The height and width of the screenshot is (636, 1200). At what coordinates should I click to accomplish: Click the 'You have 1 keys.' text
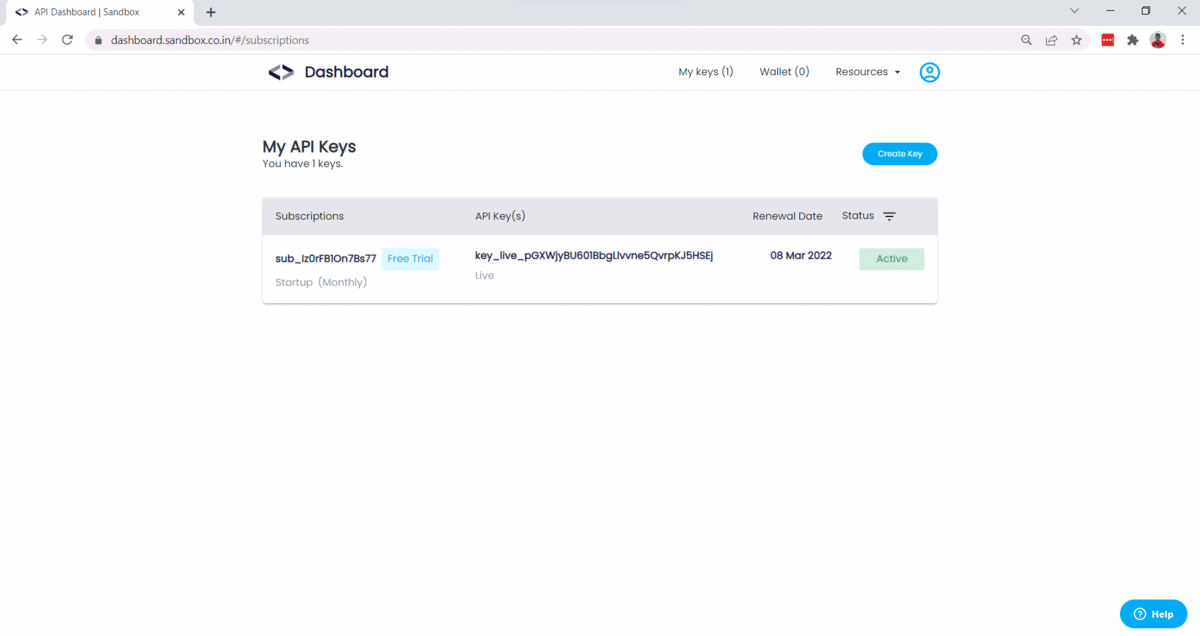coord(303,164)
